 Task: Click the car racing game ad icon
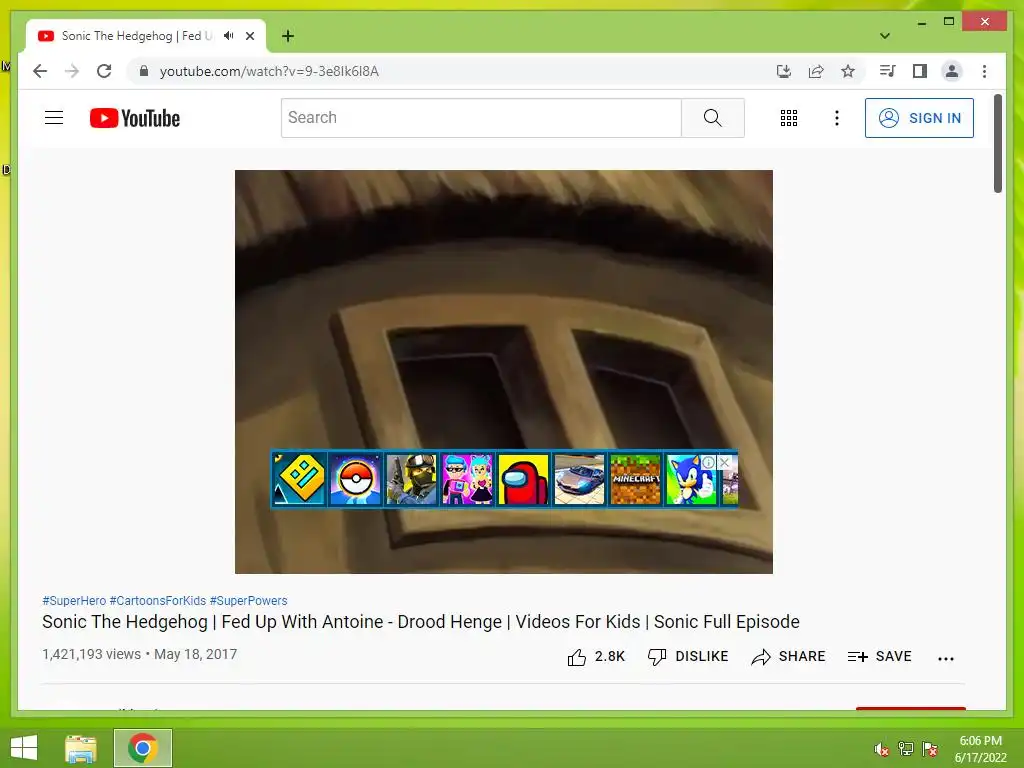[x=579, y=479]
